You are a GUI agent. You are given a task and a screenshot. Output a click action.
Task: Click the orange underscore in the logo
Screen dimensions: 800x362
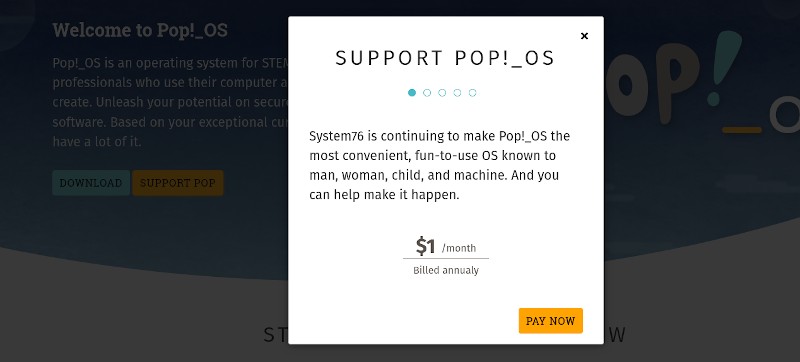point(742,130)
